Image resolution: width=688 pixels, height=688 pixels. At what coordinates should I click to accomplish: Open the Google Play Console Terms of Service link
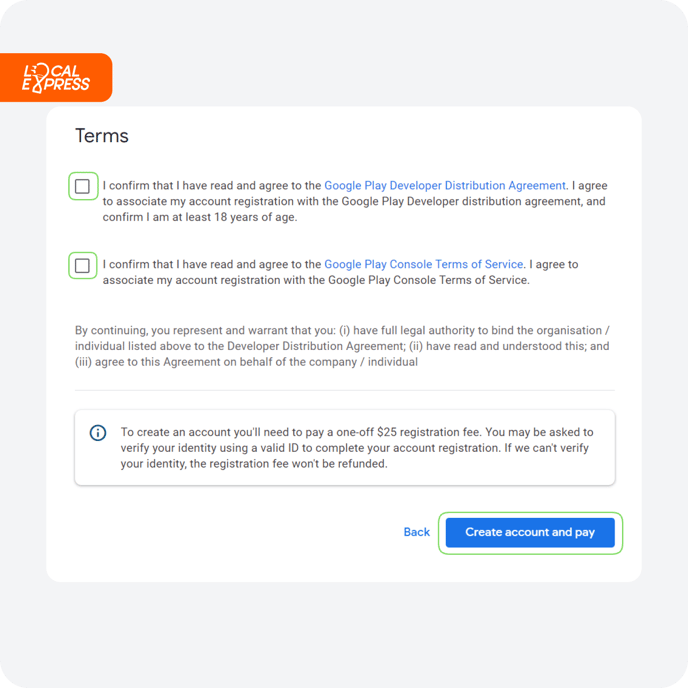[x=423, y=264]
